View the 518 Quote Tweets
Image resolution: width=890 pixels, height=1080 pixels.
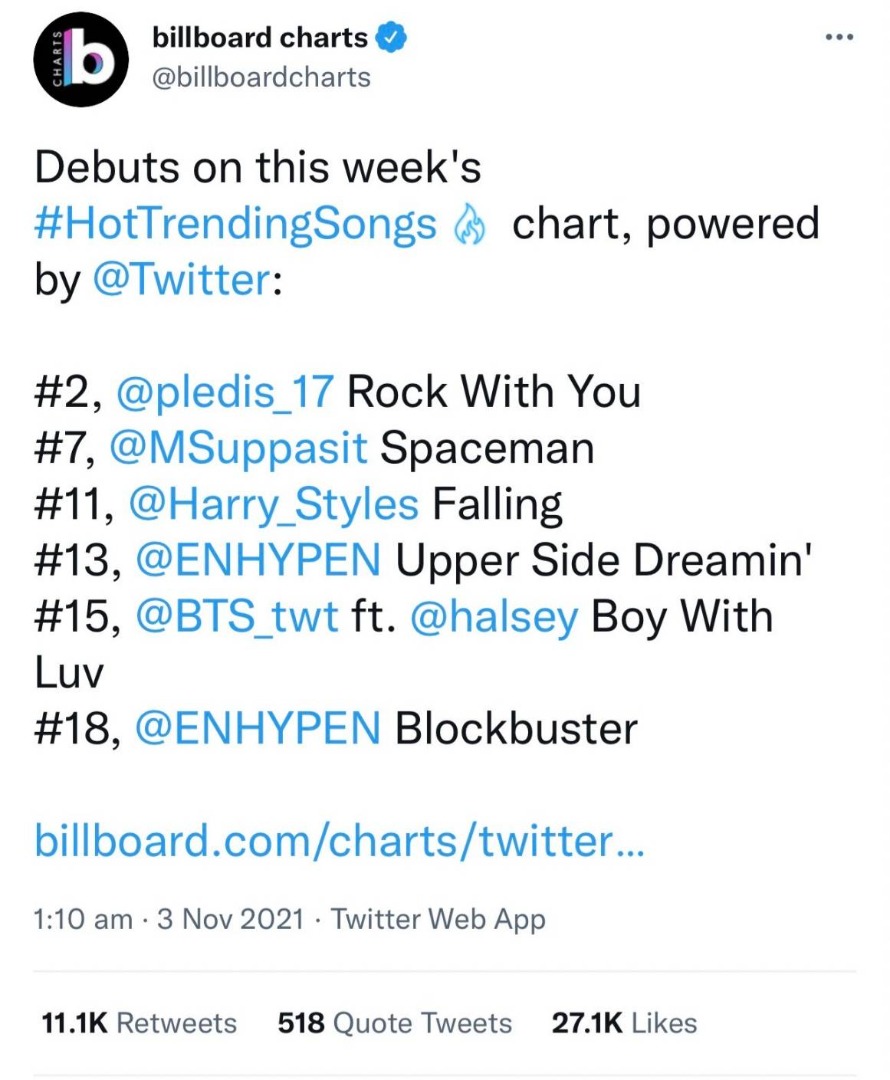click(x=395, y=1023)
